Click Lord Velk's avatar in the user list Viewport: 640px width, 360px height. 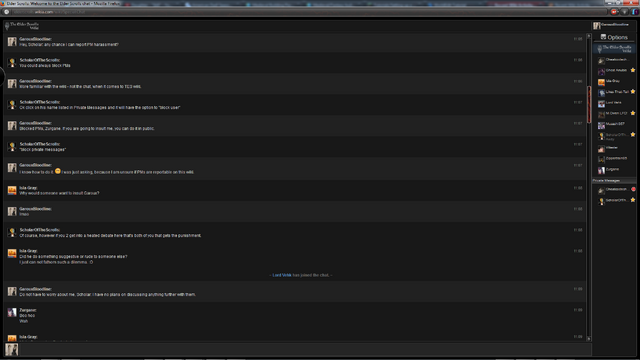click(601, 104)
